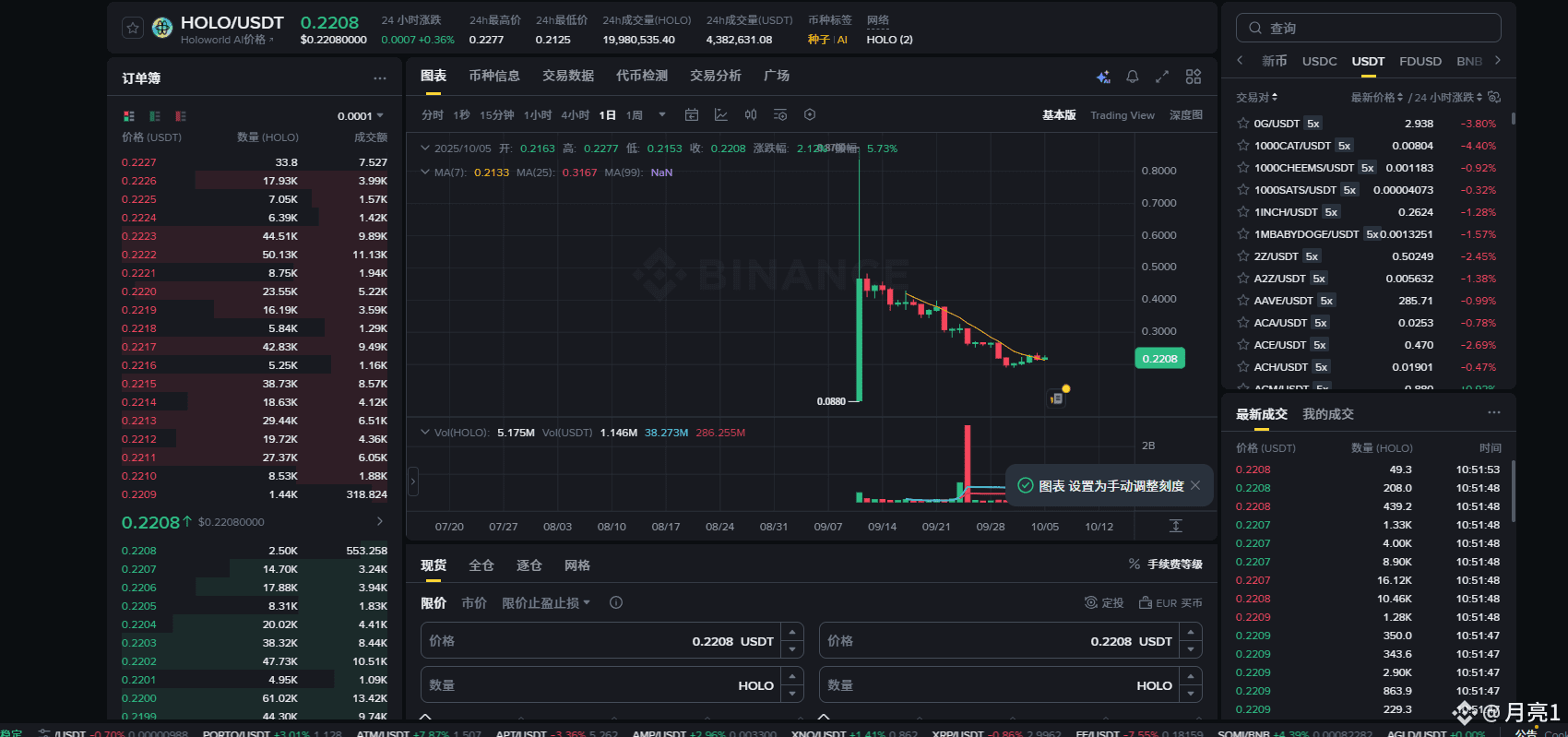This screenshot has width=1568, height=737.
Task: Open chart date range calendar icon
Action: click(692, 115)
